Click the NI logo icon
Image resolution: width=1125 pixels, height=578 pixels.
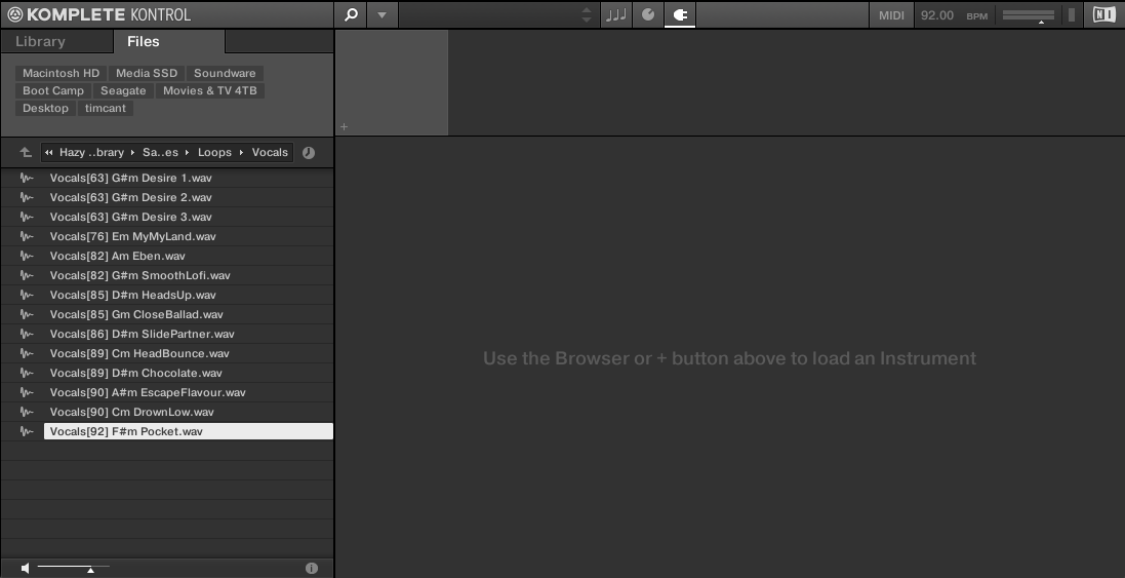[x=1104, y=15]
